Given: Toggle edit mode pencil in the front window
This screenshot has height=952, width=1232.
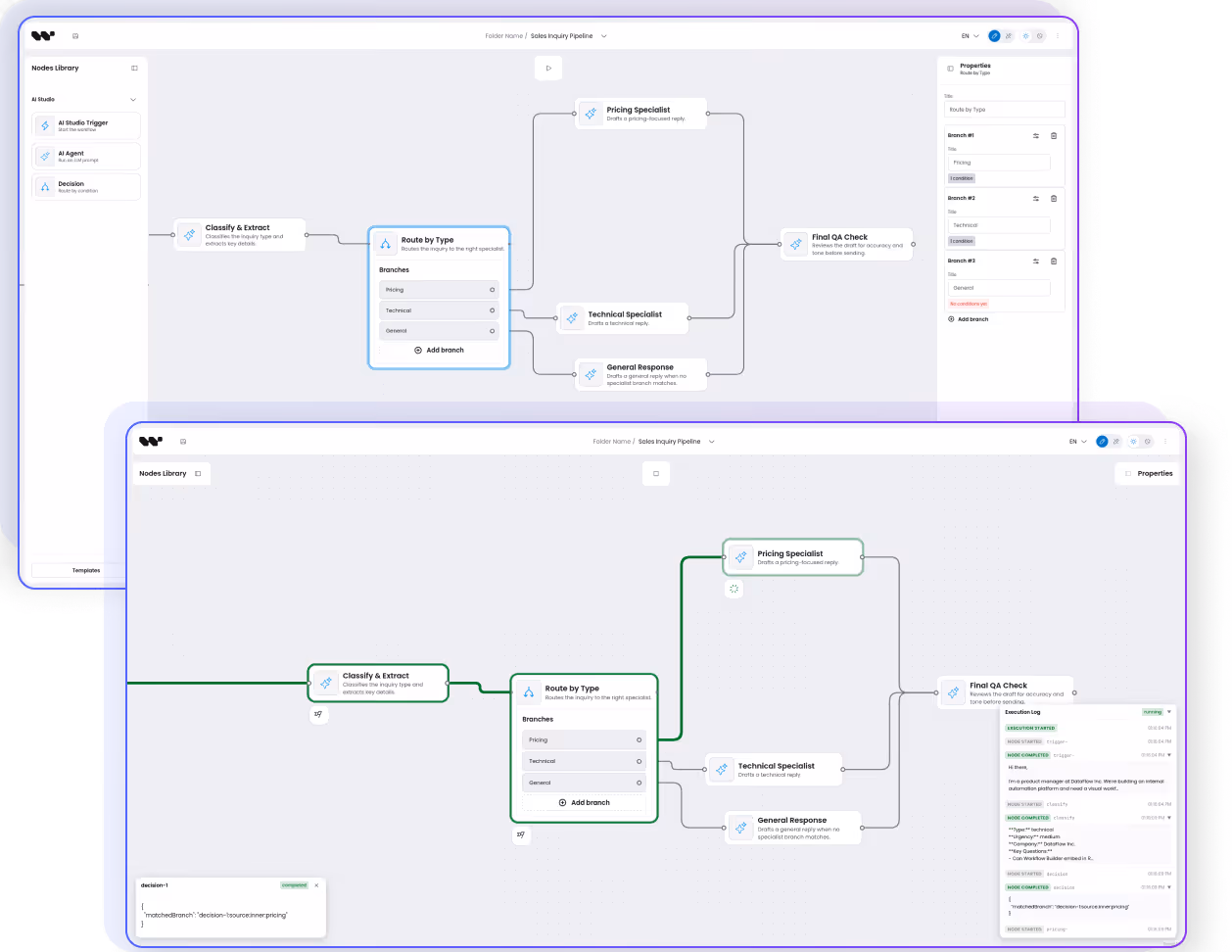Looking at the screenshot, I should tap(1102, 442).
